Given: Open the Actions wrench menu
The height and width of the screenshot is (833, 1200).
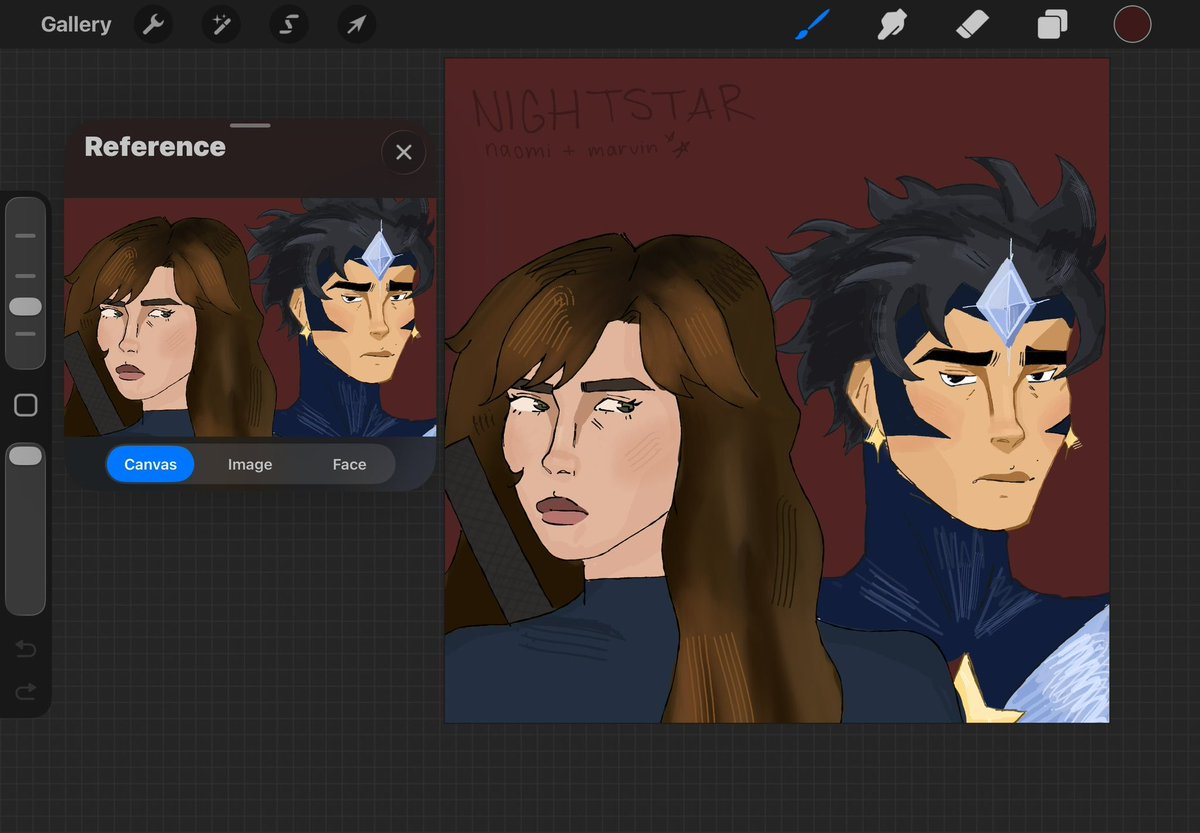Looking at the screenshot, I should pyautogui.click(x=153, y=24).
